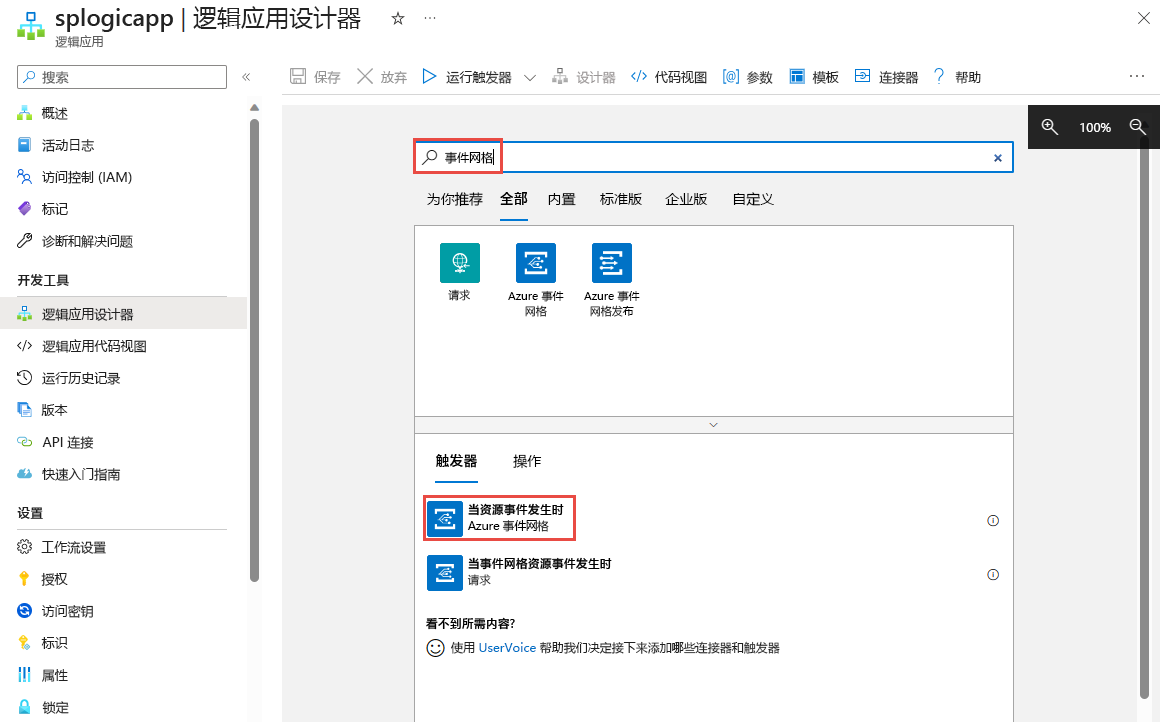1164x722 pixels.
Task: Switch to the 内置 tab
Action: click(x=561, y=199)
